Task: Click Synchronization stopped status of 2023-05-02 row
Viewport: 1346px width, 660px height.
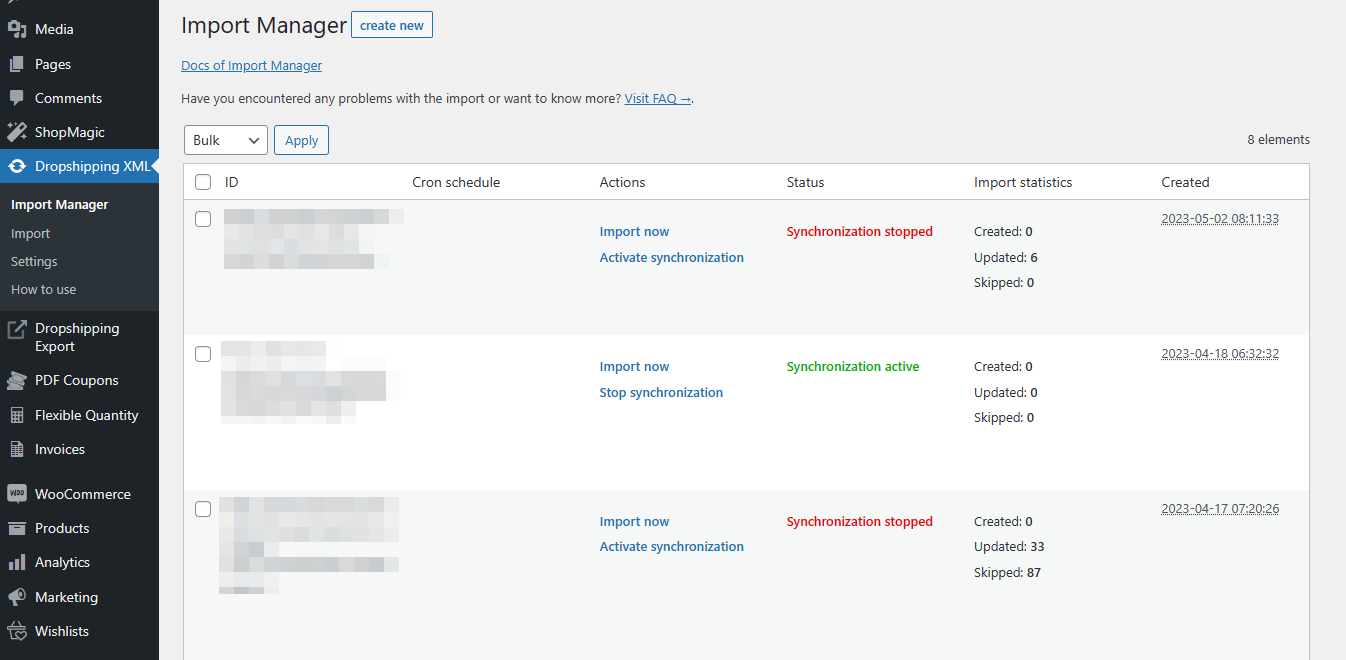Action: coord(859,231)
